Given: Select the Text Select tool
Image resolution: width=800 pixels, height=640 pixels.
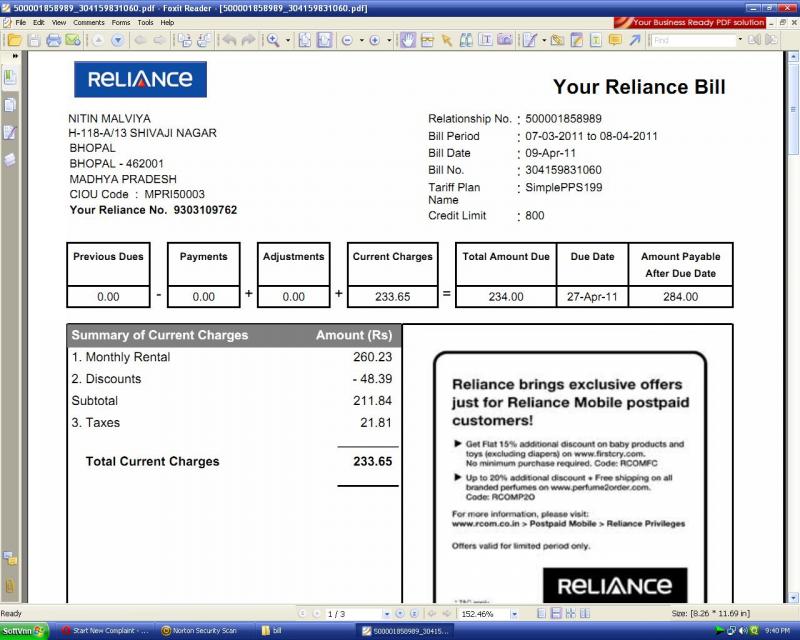Looking at the screenshot, I should click(485, 40).
